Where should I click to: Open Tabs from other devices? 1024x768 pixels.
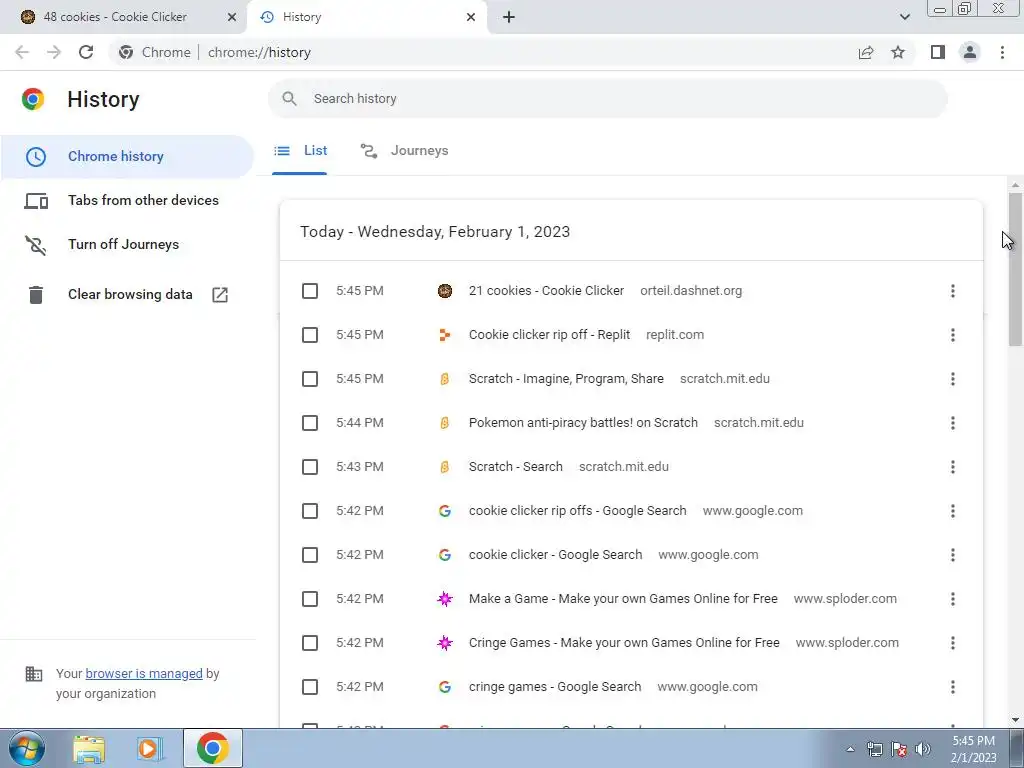[127, 200]
